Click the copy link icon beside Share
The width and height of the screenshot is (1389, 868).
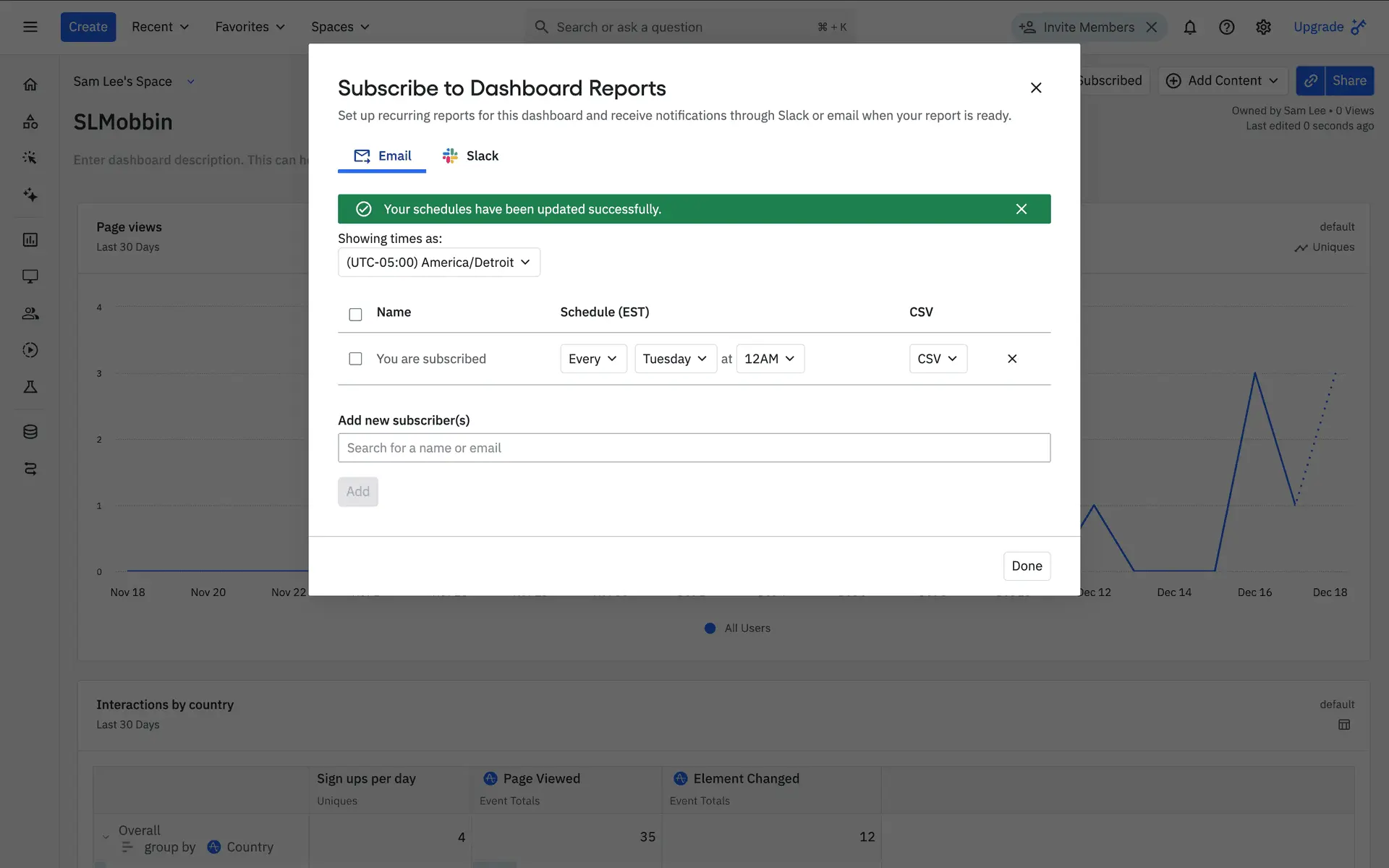tap(1310, 80)
